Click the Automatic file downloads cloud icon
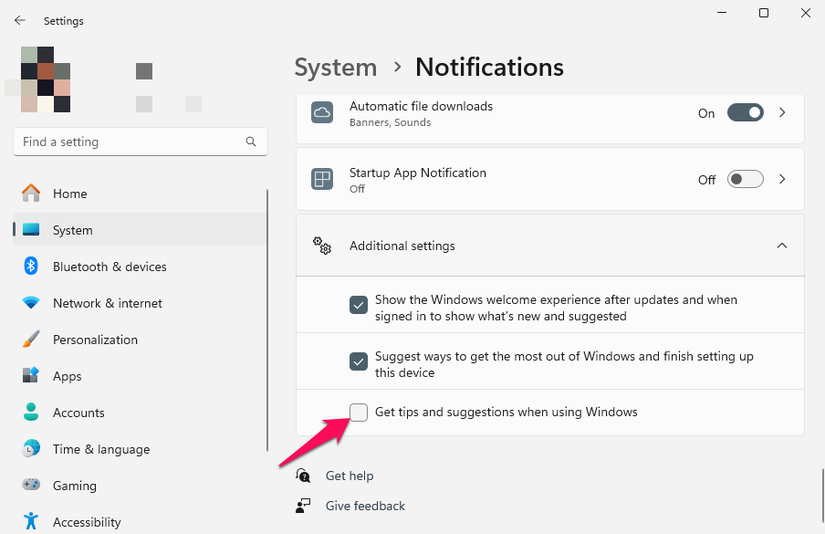The image size is (825, 534). [322, 113]
